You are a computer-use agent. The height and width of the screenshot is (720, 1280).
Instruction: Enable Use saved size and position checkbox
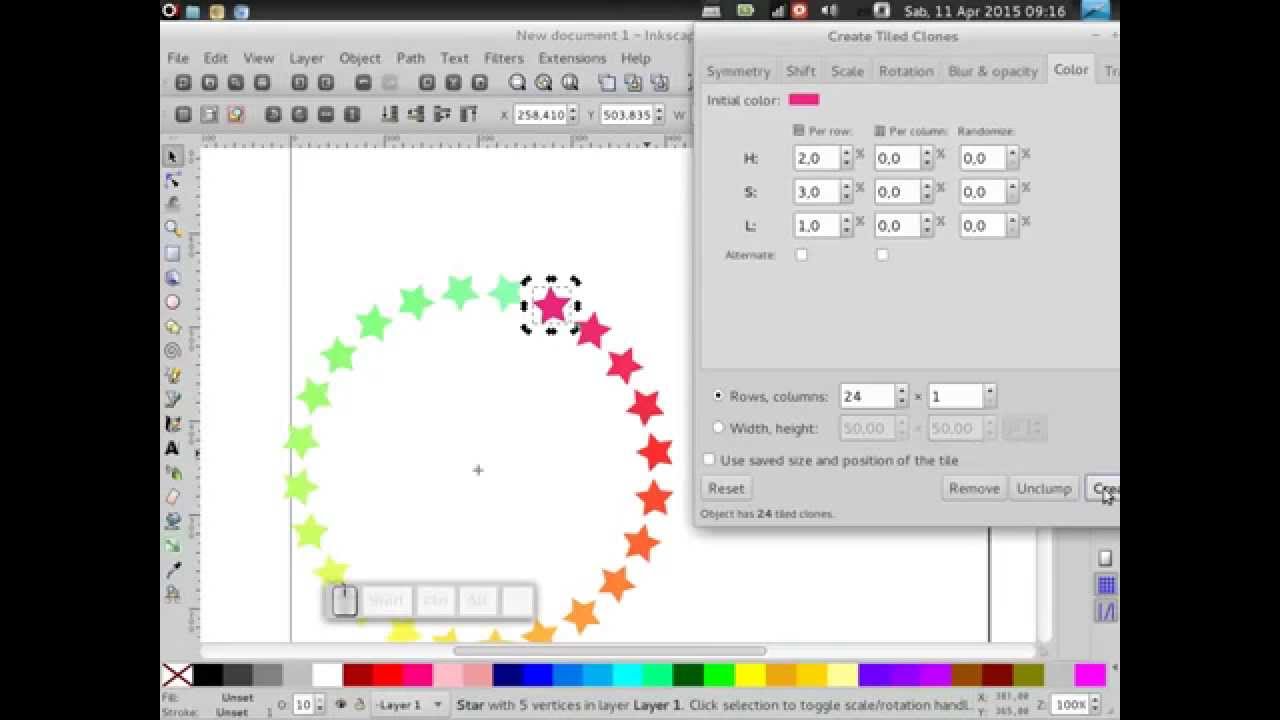click(709, 460)
